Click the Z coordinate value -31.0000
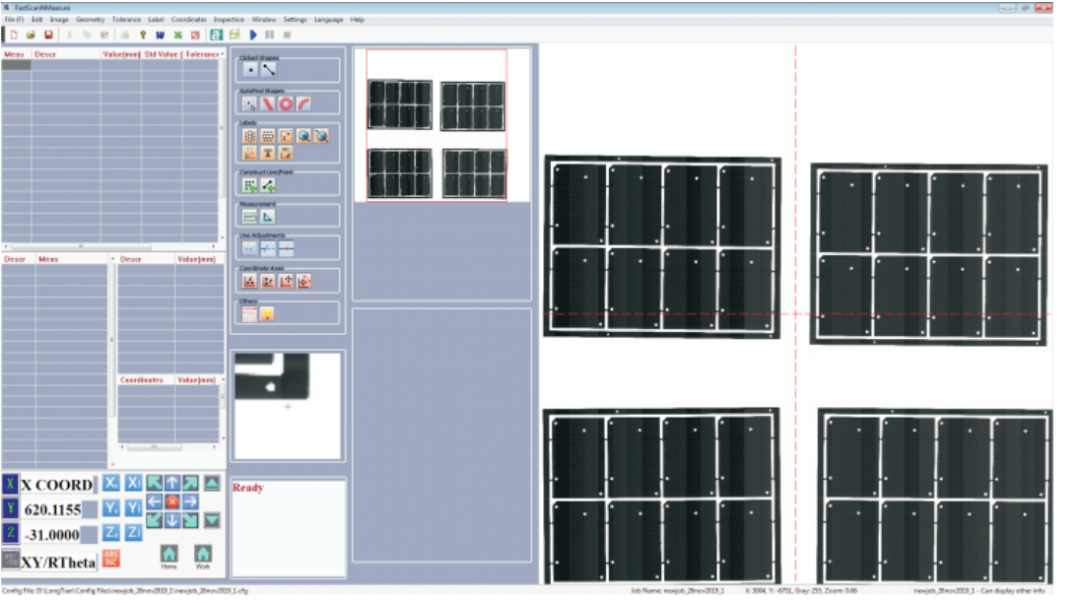Viewport: 1080px width, 603px height. 52,535
